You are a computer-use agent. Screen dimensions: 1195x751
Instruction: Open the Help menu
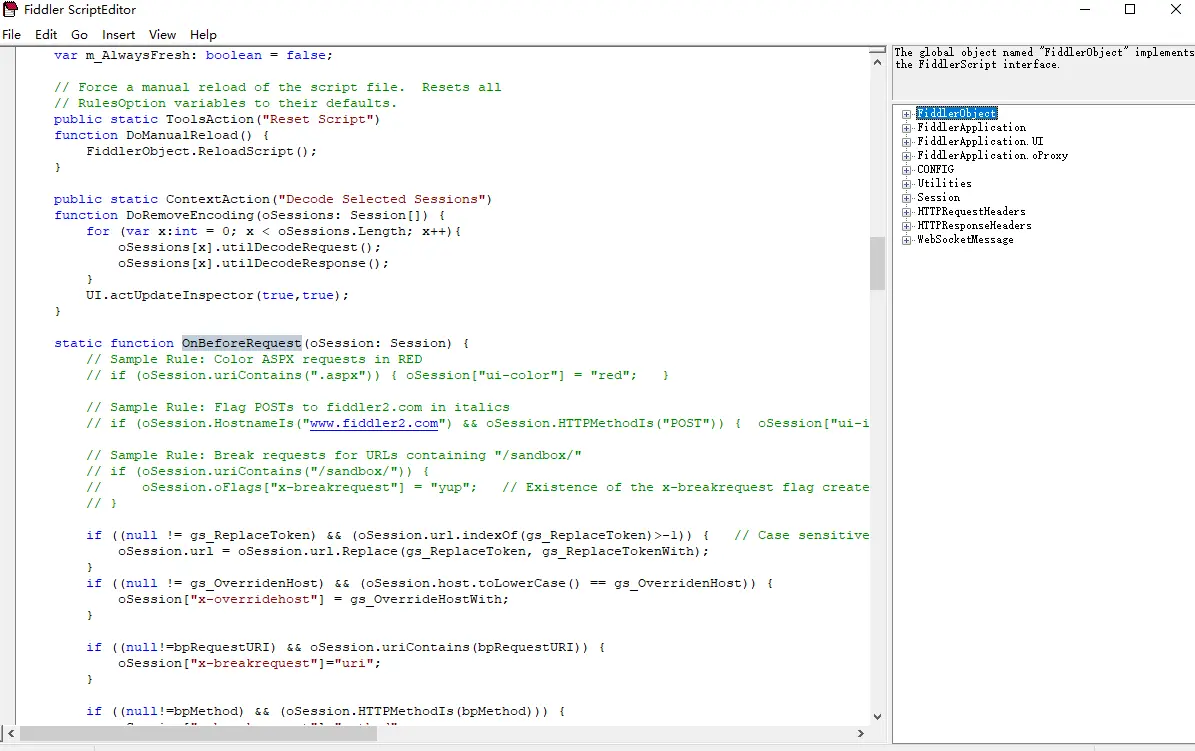(203, 34)
